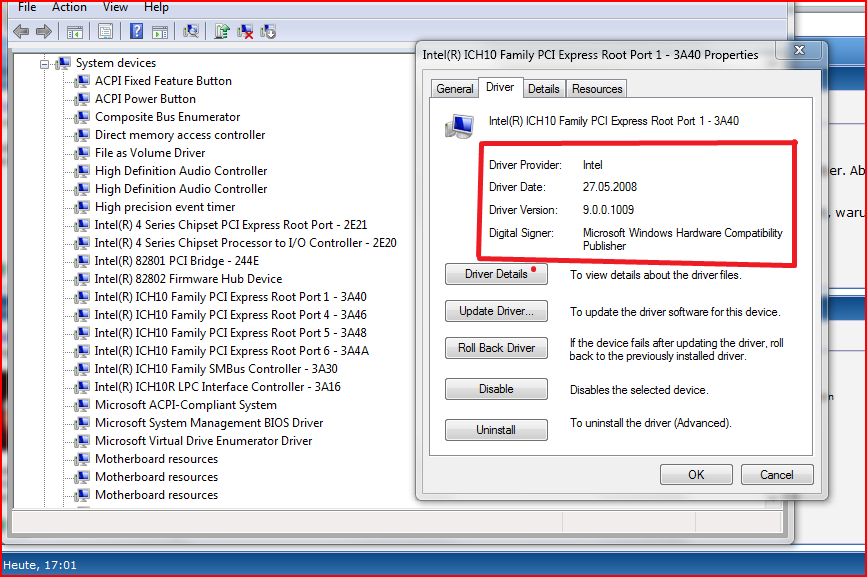Switch to the Details tab
This screenshot has width=867, height=577.
point(544,89)
